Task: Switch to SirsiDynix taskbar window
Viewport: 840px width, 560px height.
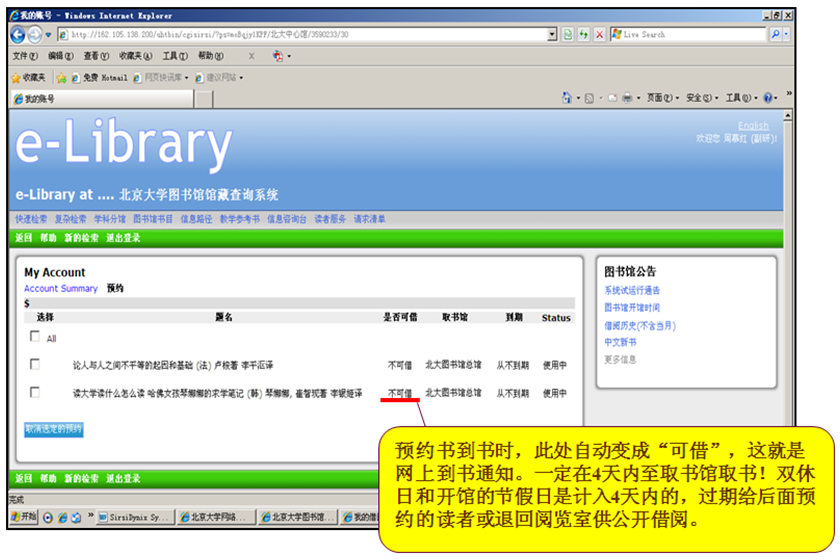Action: coord(136,517)
